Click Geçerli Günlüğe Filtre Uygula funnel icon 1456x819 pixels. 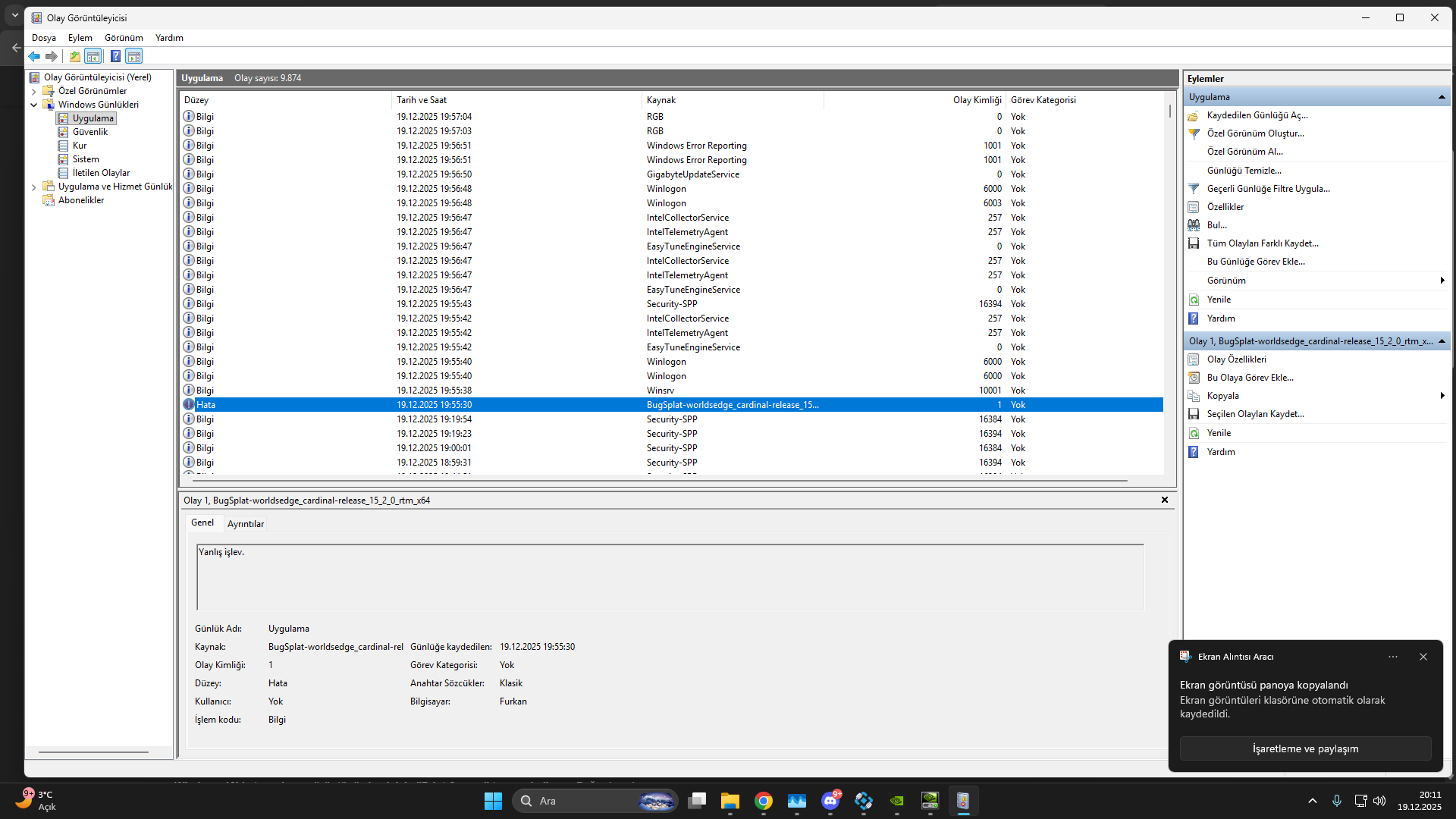pos(1194,189)
